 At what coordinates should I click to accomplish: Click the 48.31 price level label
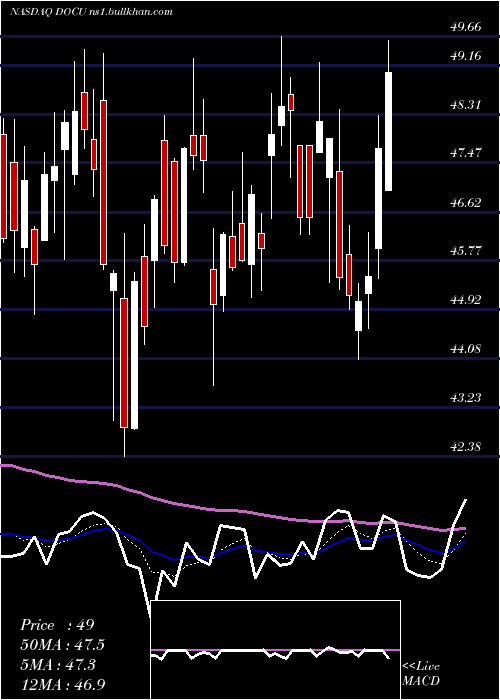click(x=466, y=105)
